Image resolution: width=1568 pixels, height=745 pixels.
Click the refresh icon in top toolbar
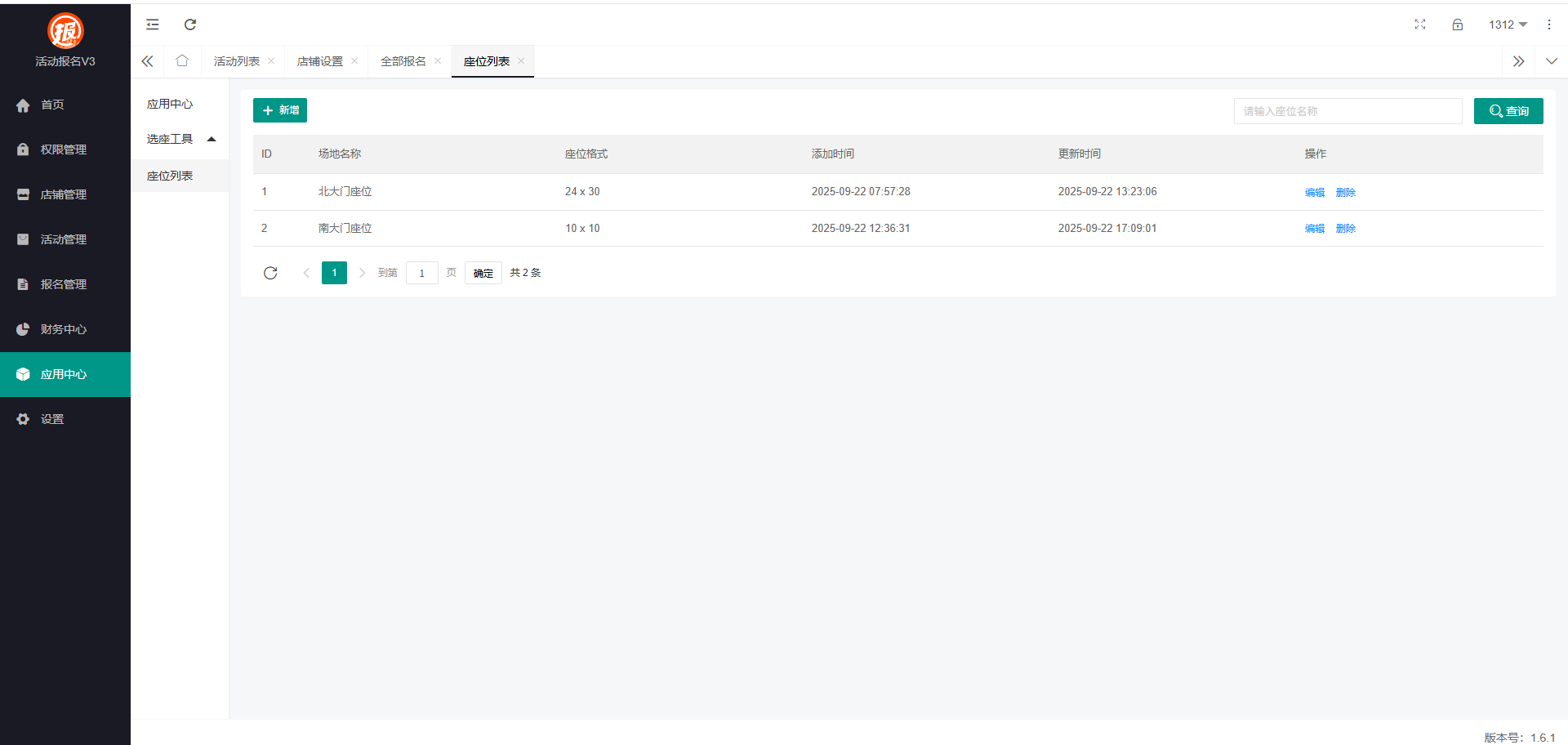[190, 25]
